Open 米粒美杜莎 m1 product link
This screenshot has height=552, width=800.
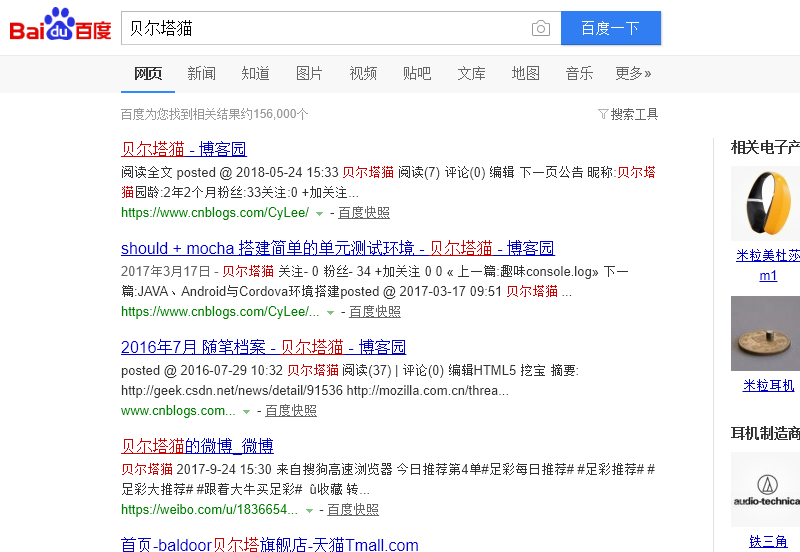(x=768, y=265)
